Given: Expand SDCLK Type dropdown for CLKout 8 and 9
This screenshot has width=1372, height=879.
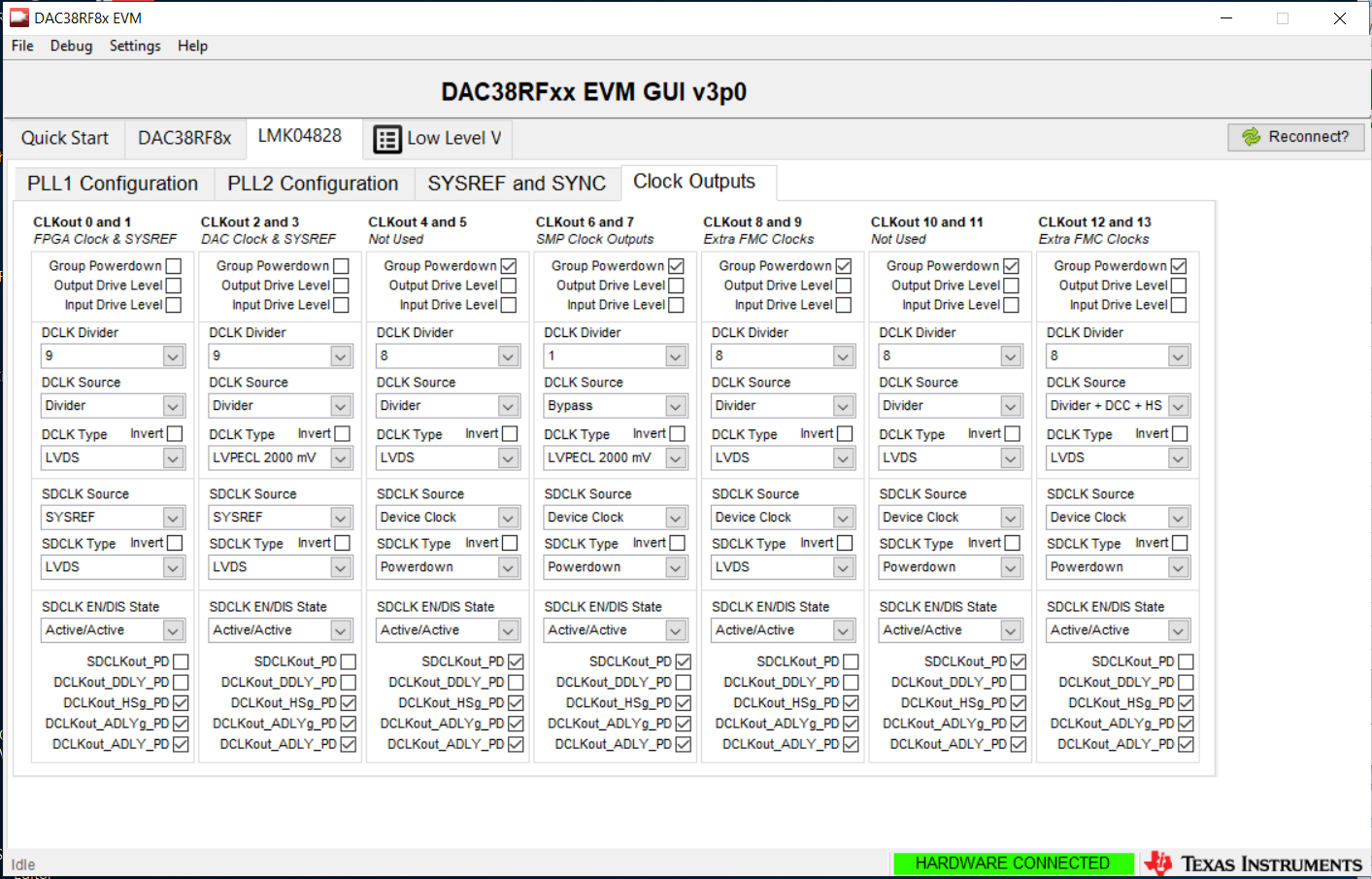Looking at the screenshot, I should coord(783,567).
